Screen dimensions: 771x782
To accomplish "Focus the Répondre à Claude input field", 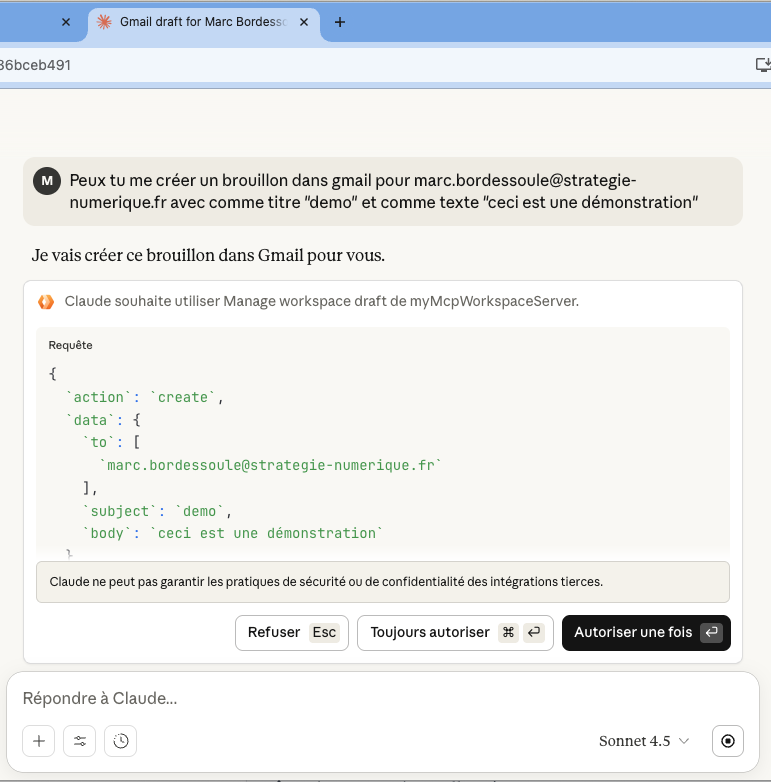I will point(380,698).
